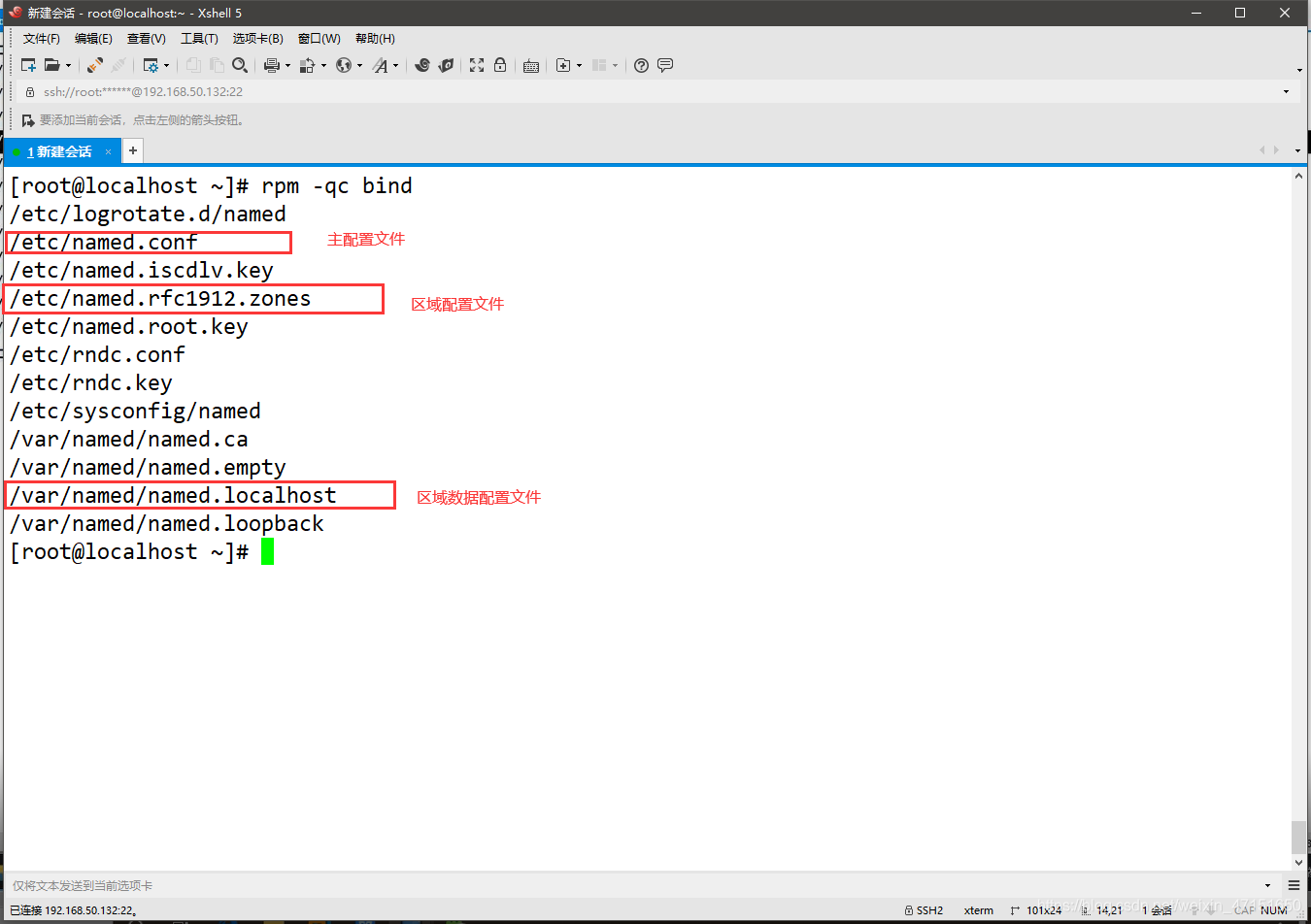Open the 工具(T) menu
Screen dimensions: 1311x924
(199, 39)
